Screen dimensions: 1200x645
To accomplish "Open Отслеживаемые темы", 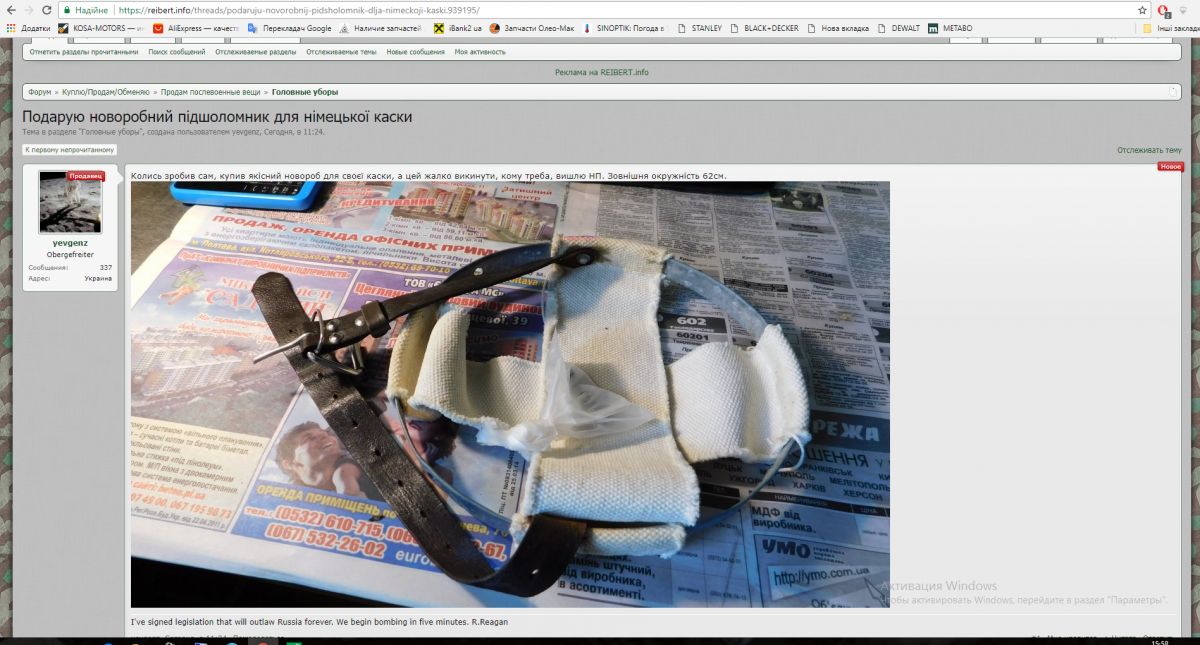I will (x=341, y=51).
